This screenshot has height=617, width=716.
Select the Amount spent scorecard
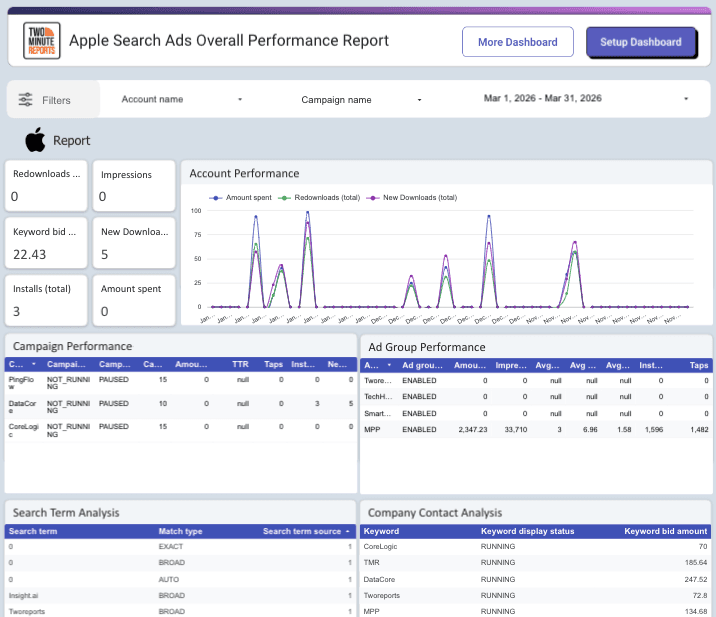[x=134, y=300]
